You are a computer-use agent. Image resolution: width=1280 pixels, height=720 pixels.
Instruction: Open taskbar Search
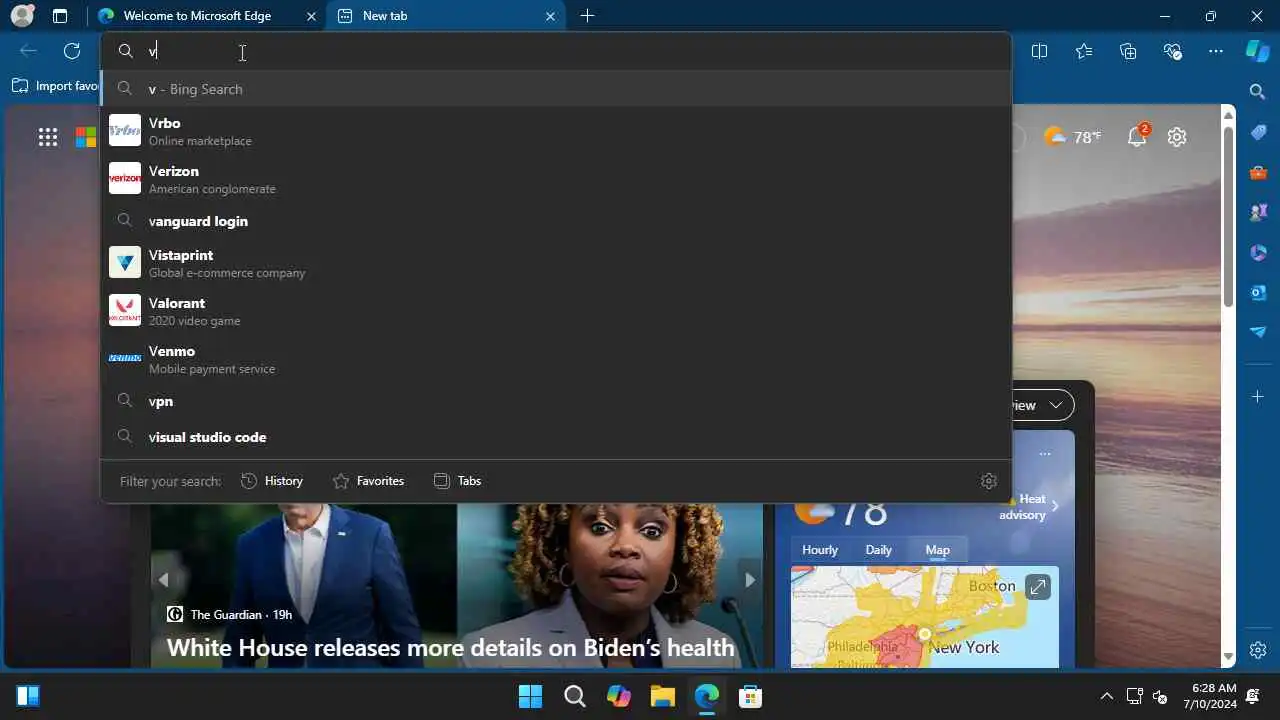[574, 696]
